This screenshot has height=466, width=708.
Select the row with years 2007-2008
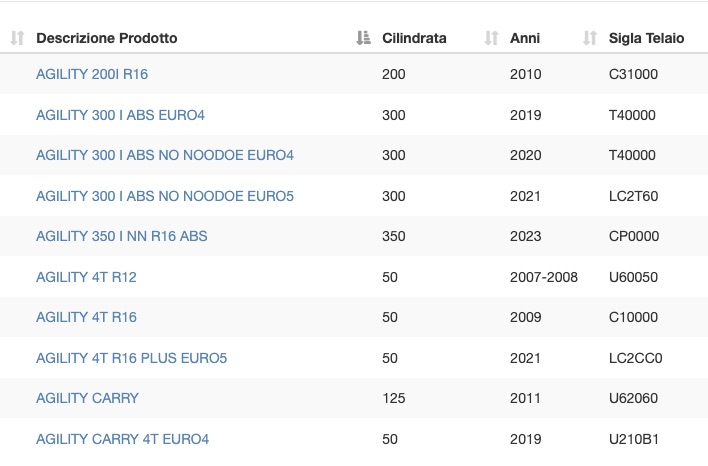(354, 277)
